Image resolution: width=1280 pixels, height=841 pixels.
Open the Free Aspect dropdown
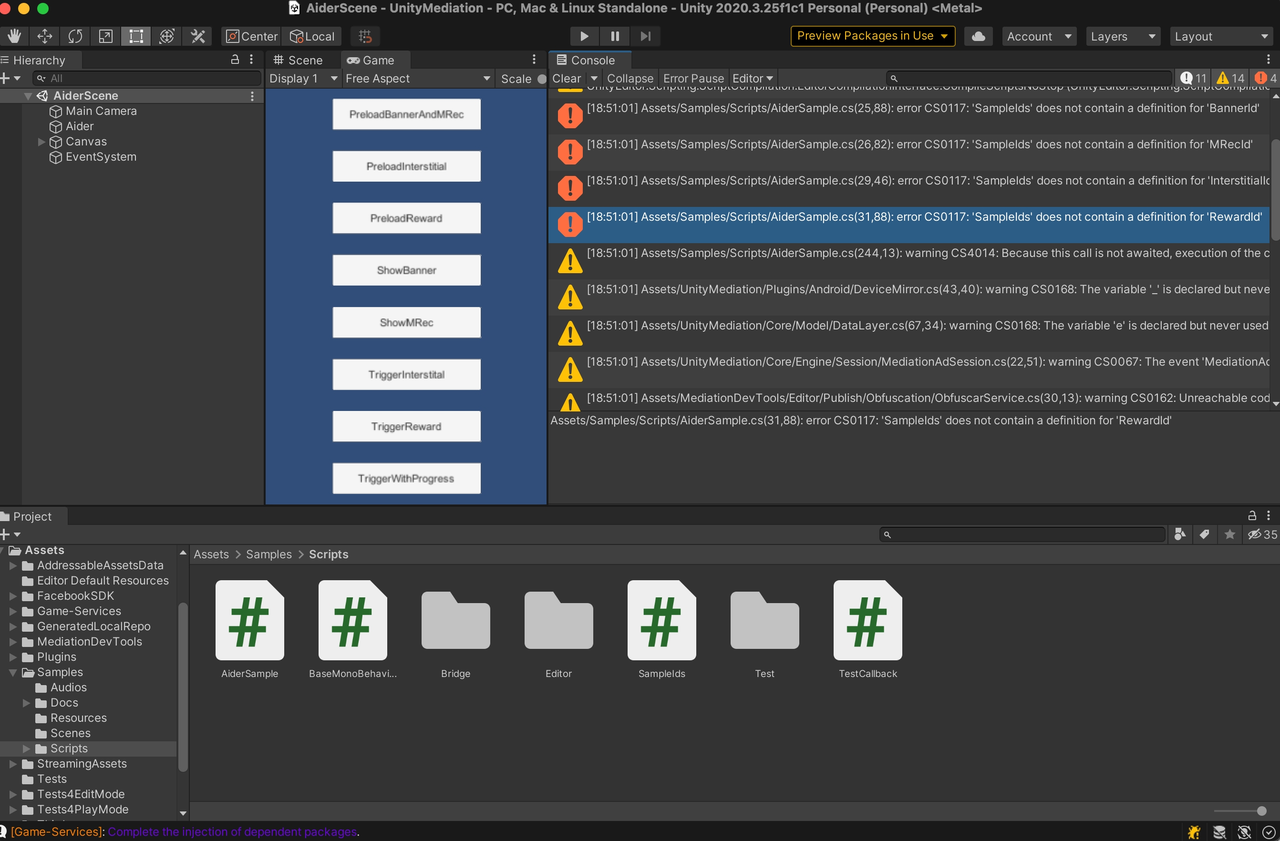[417, 78]
